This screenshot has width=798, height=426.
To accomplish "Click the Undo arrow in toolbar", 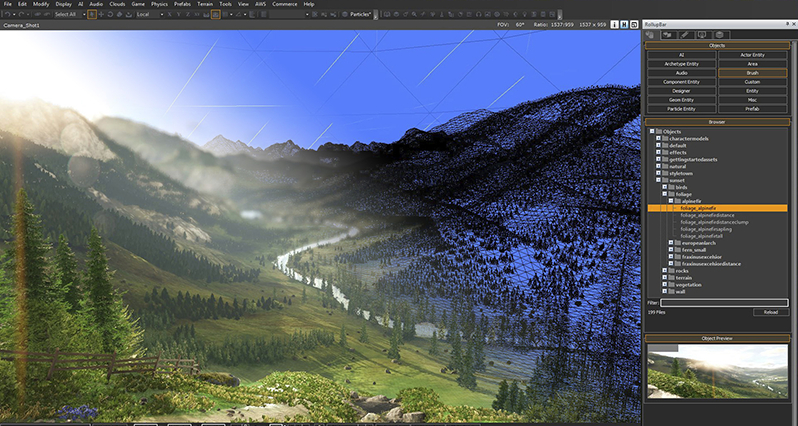I will pyautogui.click(x=8, y=15).
